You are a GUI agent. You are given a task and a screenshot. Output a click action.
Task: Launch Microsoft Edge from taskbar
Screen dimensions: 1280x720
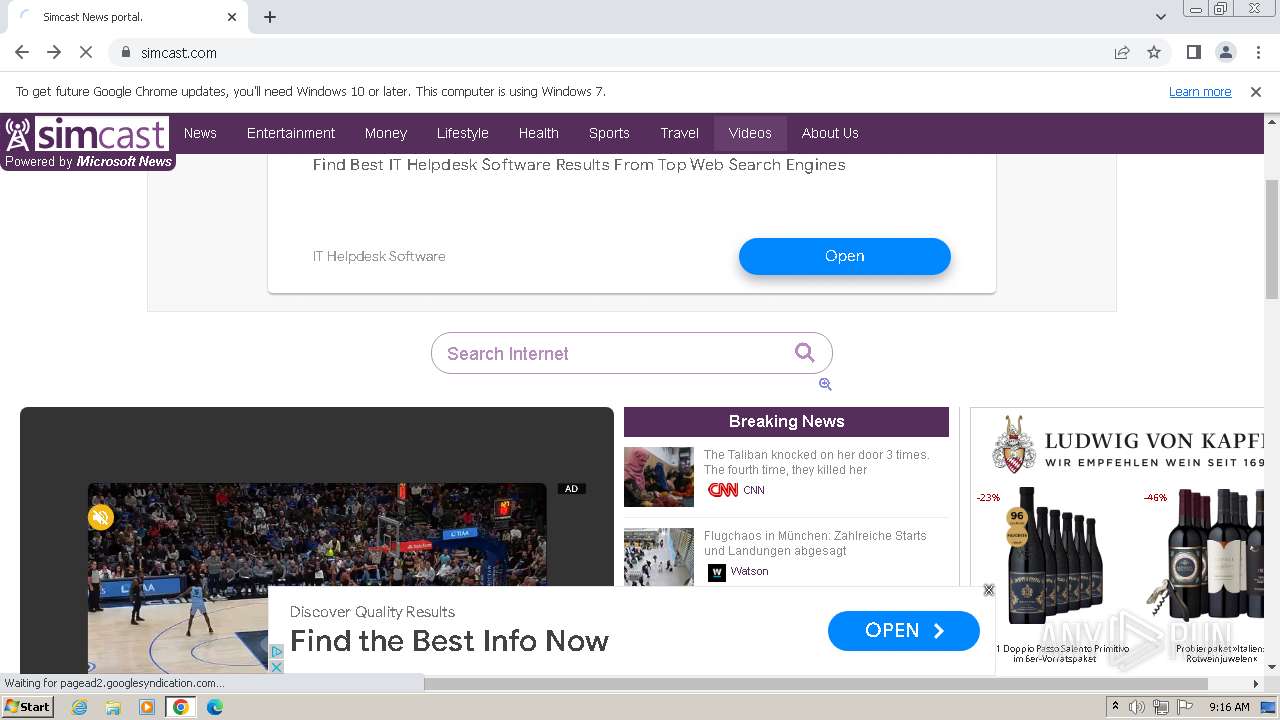215,707
